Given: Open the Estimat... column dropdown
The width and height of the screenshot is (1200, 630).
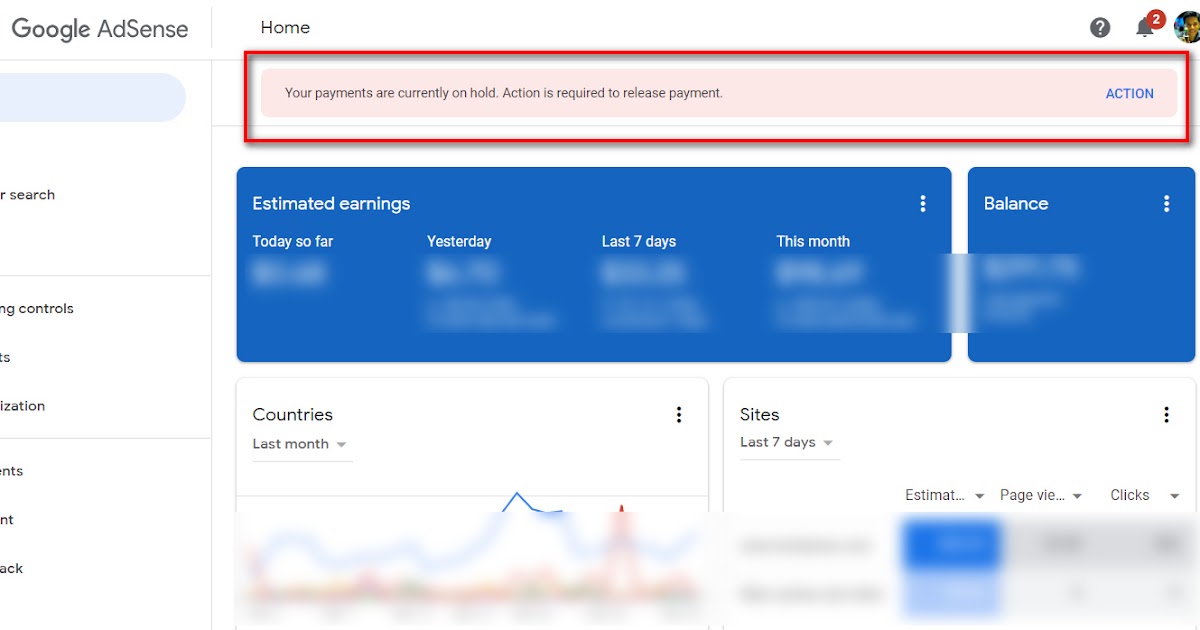Looking at the screenshot, I should coord(945,495).
